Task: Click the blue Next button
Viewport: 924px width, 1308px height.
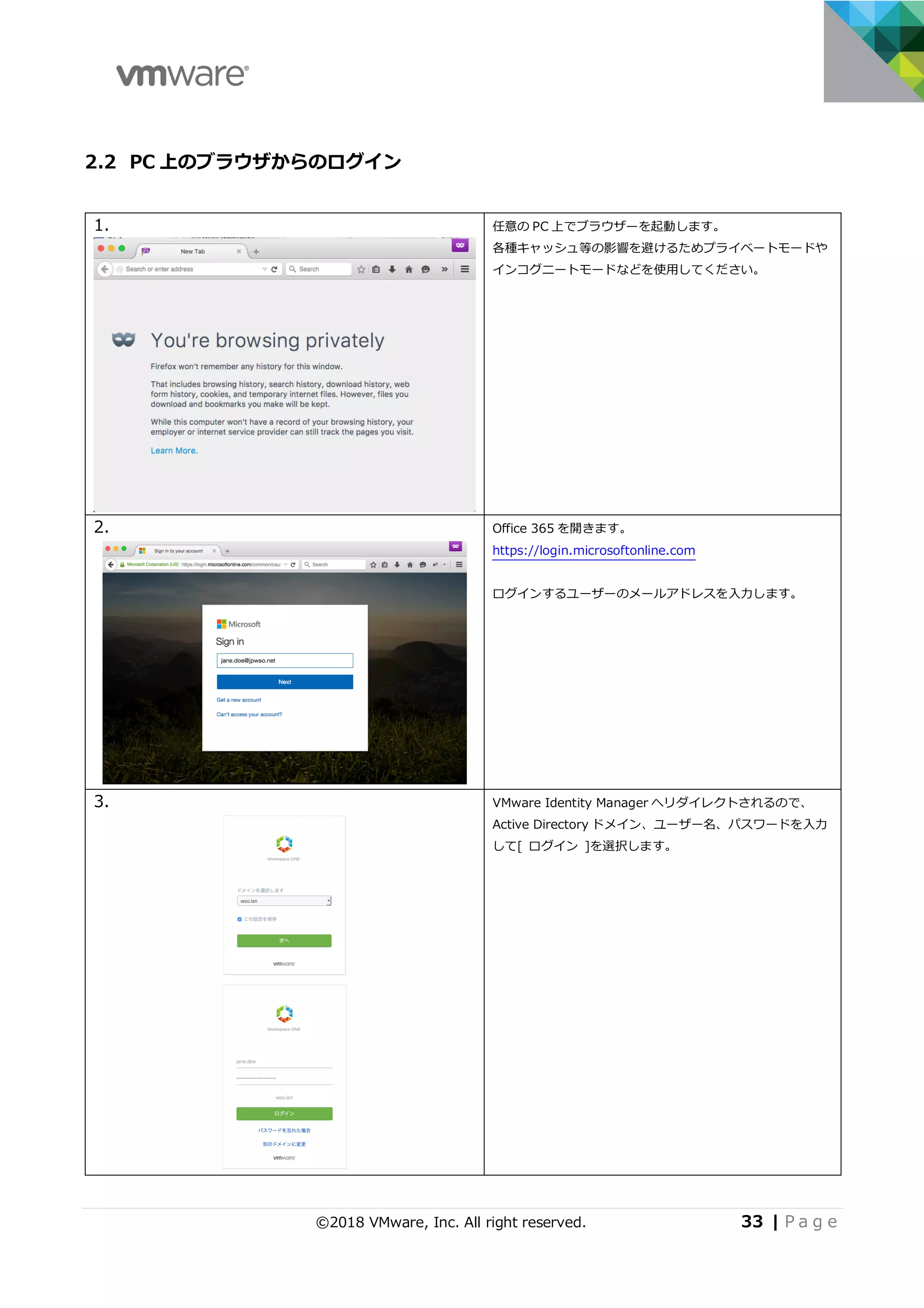Action: point(285,682)
